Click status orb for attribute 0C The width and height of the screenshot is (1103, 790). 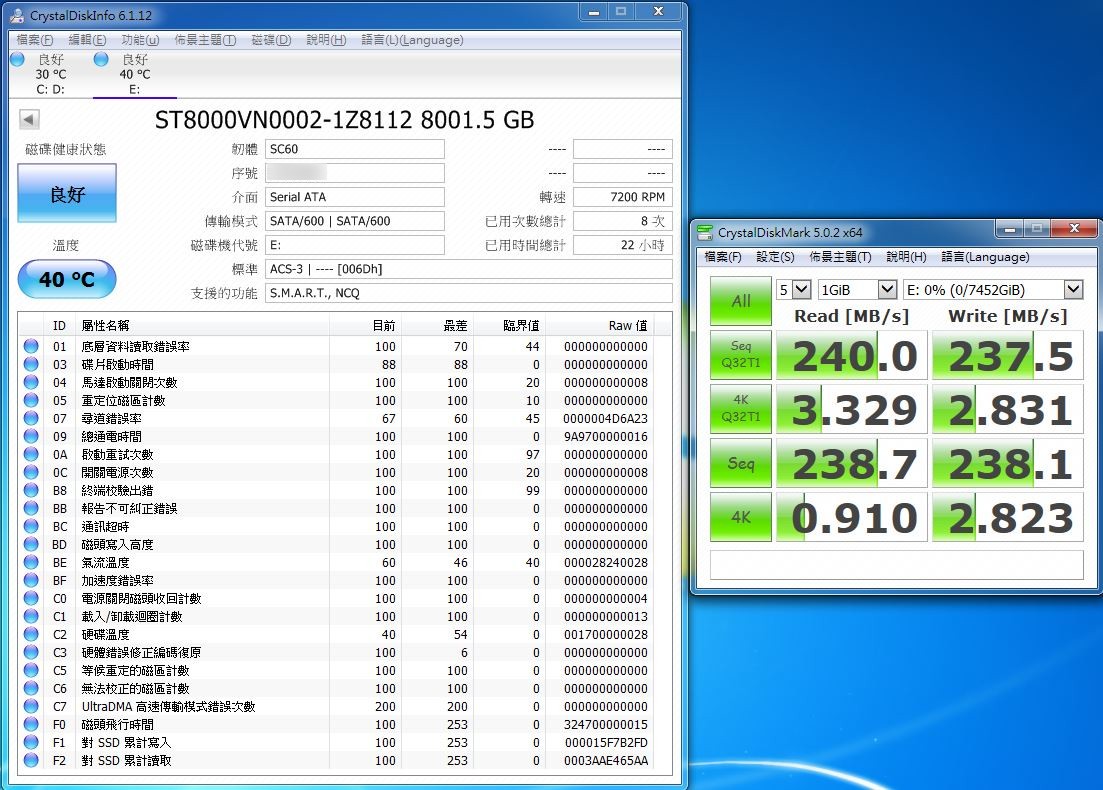coord(31,472)
